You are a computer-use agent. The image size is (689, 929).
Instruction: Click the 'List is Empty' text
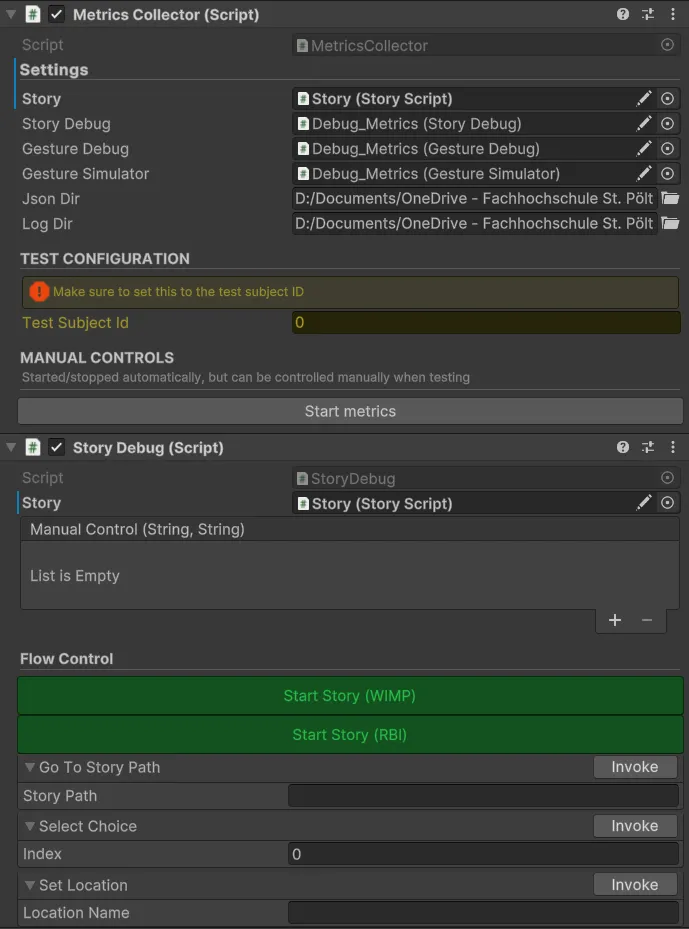coord(75,576)
